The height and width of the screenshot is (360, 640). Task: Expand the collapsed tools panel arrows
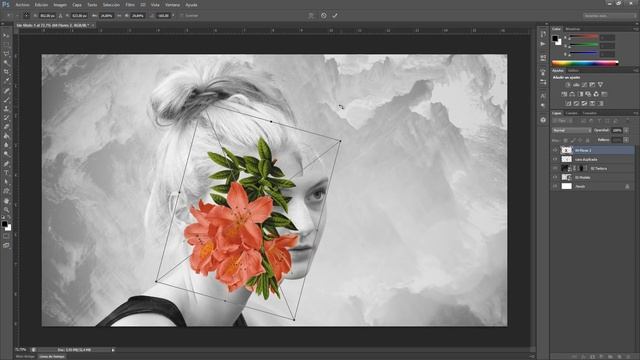[x=4, y=24]
